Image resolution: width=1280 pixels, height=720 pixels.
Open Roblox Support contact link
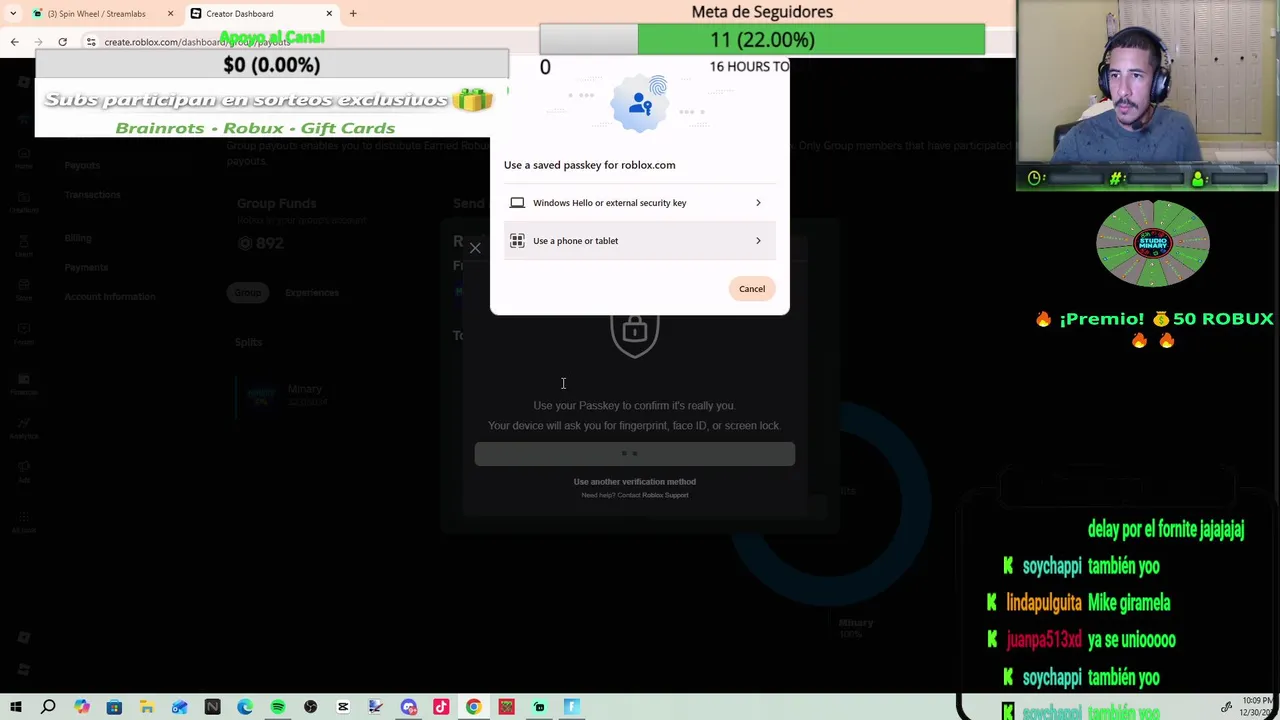point(664,495)
